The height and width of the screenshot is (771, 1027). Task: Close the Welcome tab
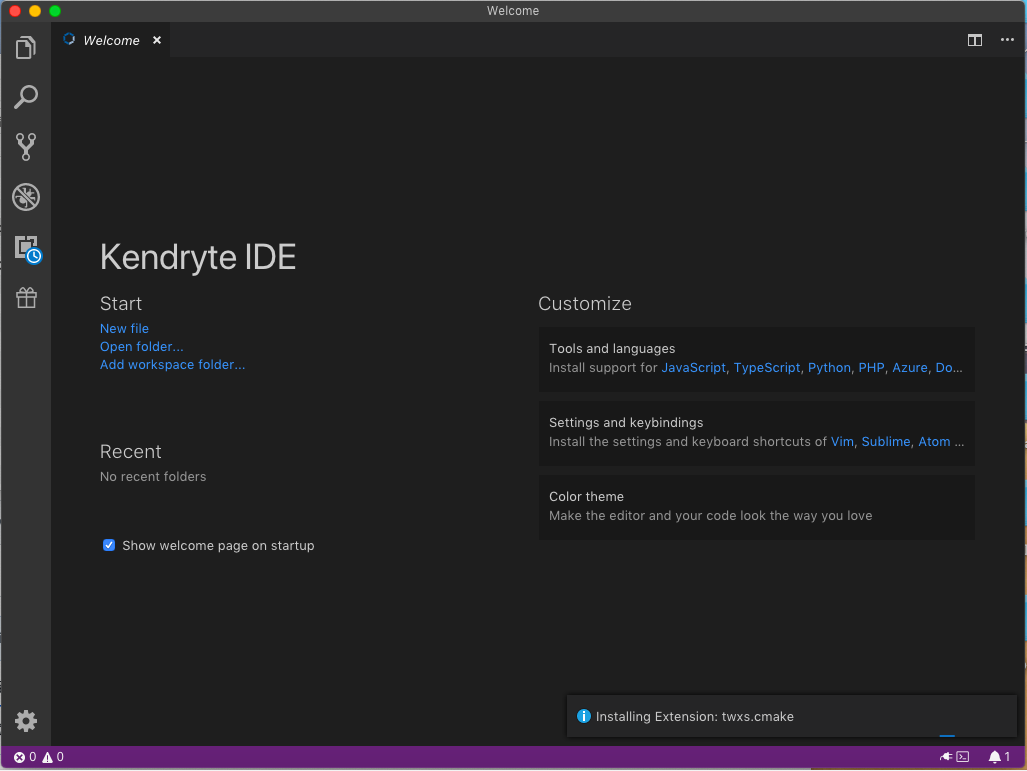coord(157,40)
